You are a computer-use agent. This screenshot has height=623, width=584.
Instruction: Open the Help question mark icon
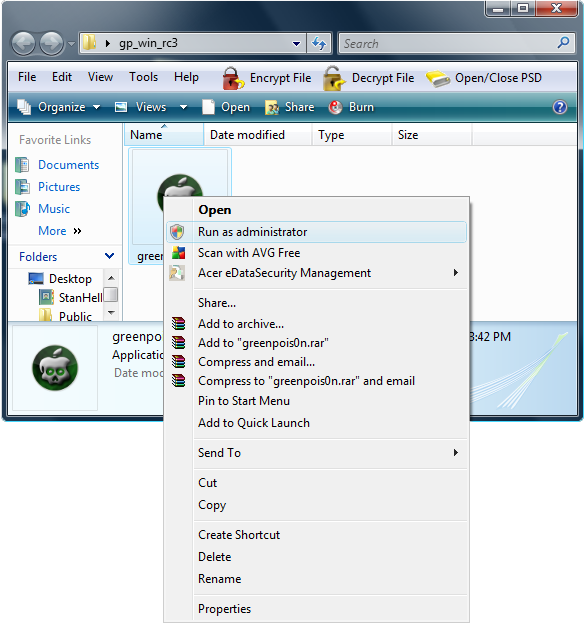coord(560,107)
